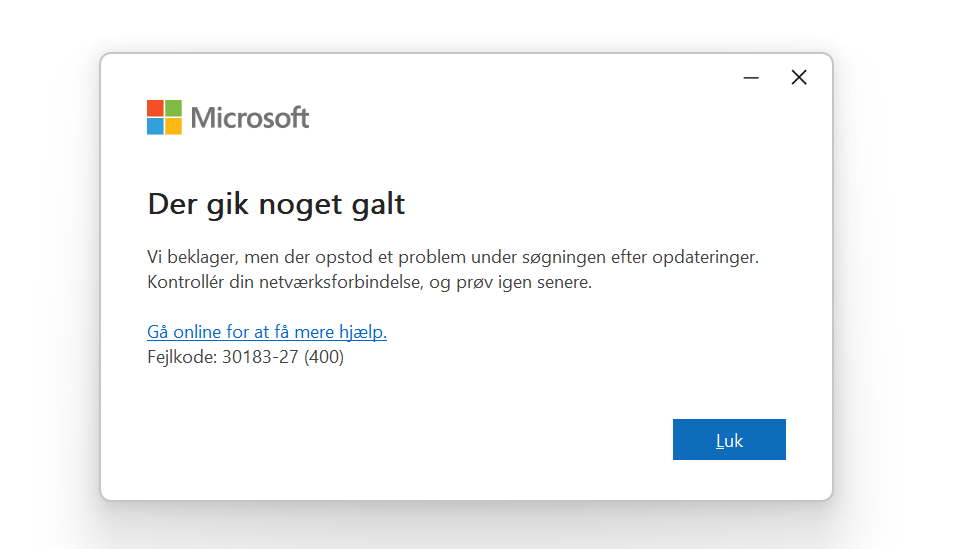Screen dimensions: 960x549
Task: Click the Microsoft wordmark text
Action: tap(250, 118)
